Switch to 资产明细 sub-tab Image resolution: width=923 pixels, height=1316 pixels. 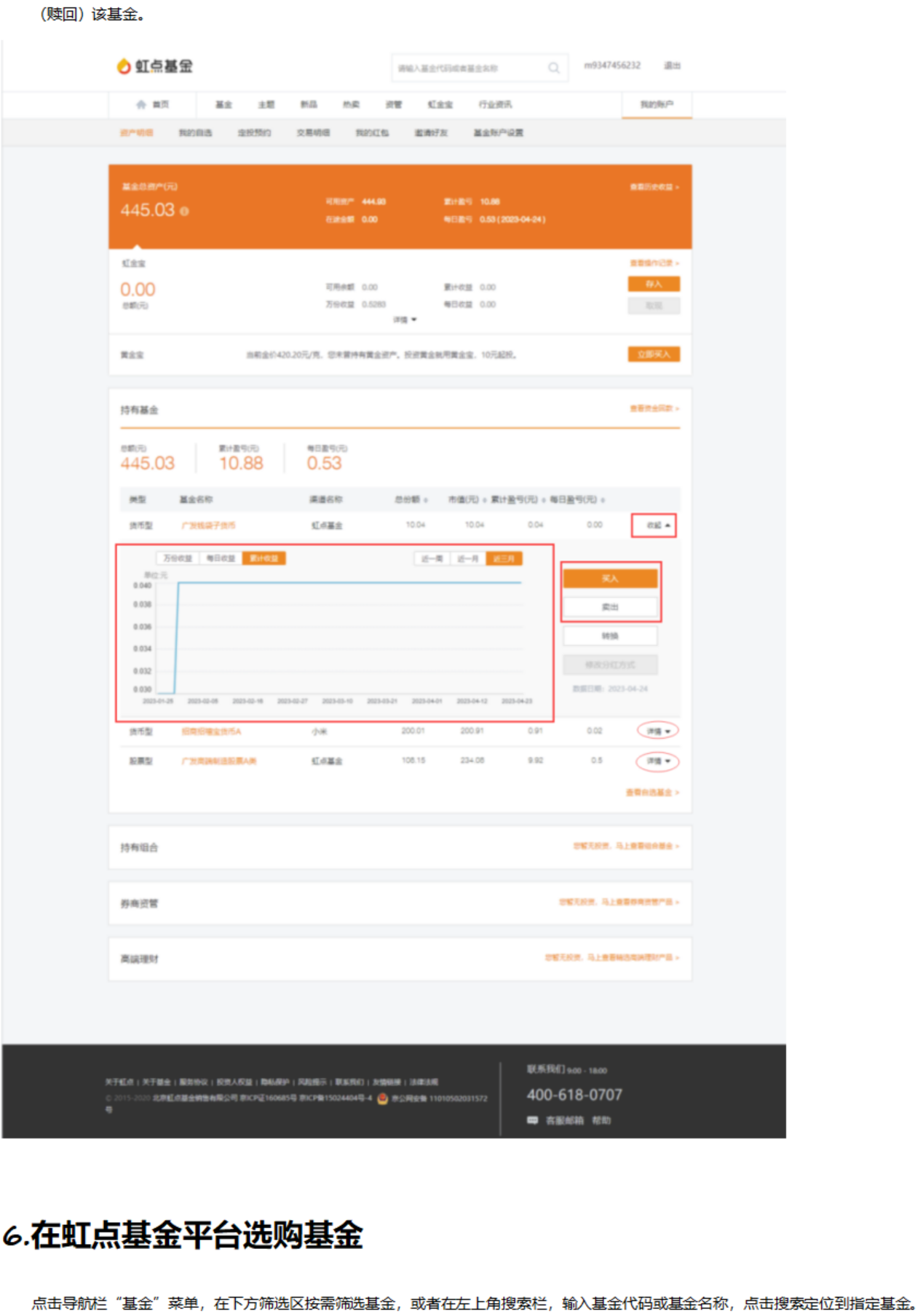pyautogui.click(x=137, y=132)
